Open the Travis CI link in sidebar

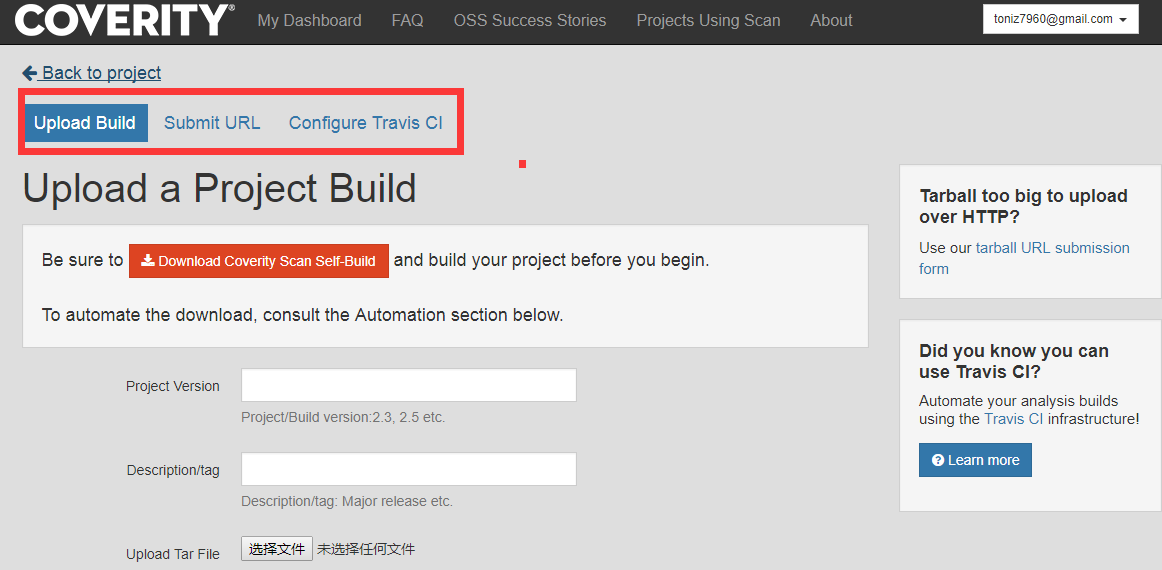tap(1014, 419)
